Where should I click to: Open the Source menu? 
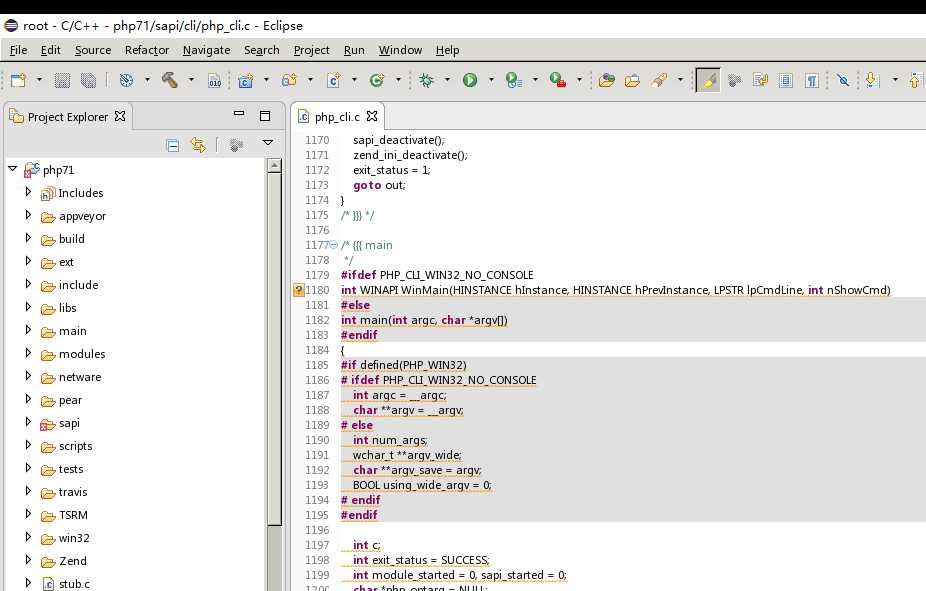93,50
